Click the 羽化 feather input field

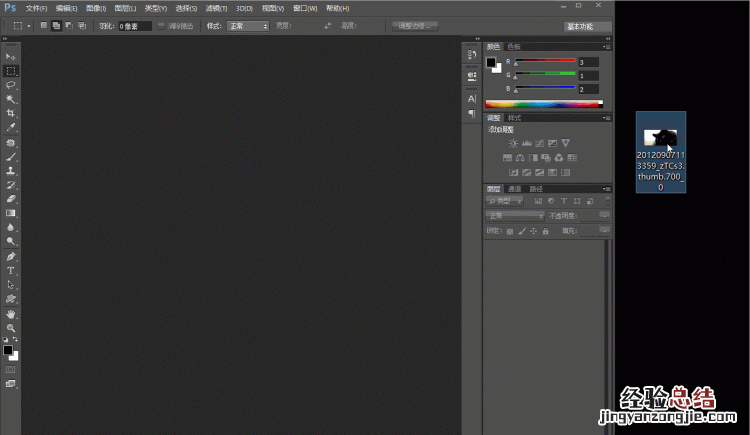(x=134, y=26)
